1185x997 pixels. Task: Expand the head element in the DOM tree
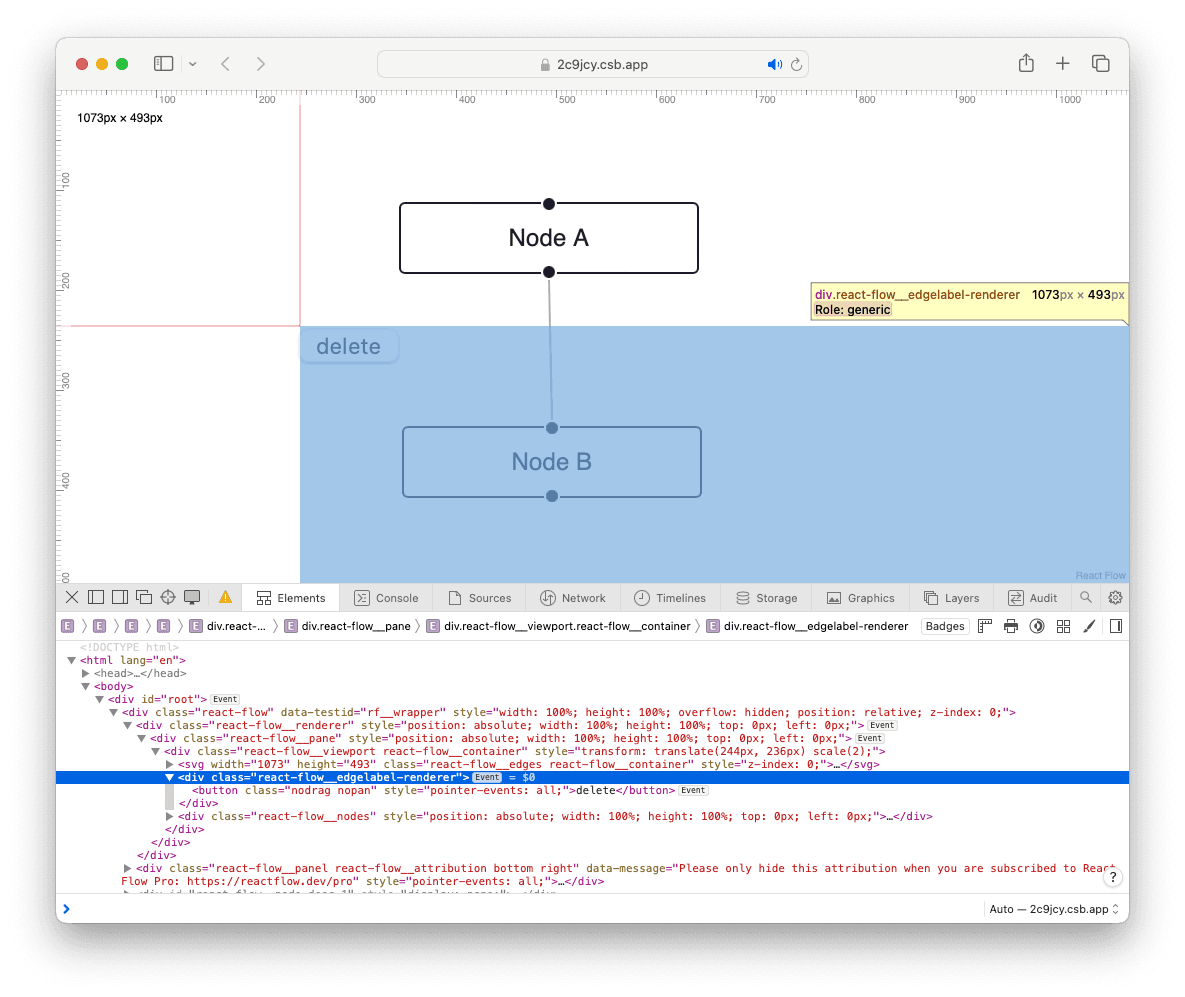coord(86,673)
